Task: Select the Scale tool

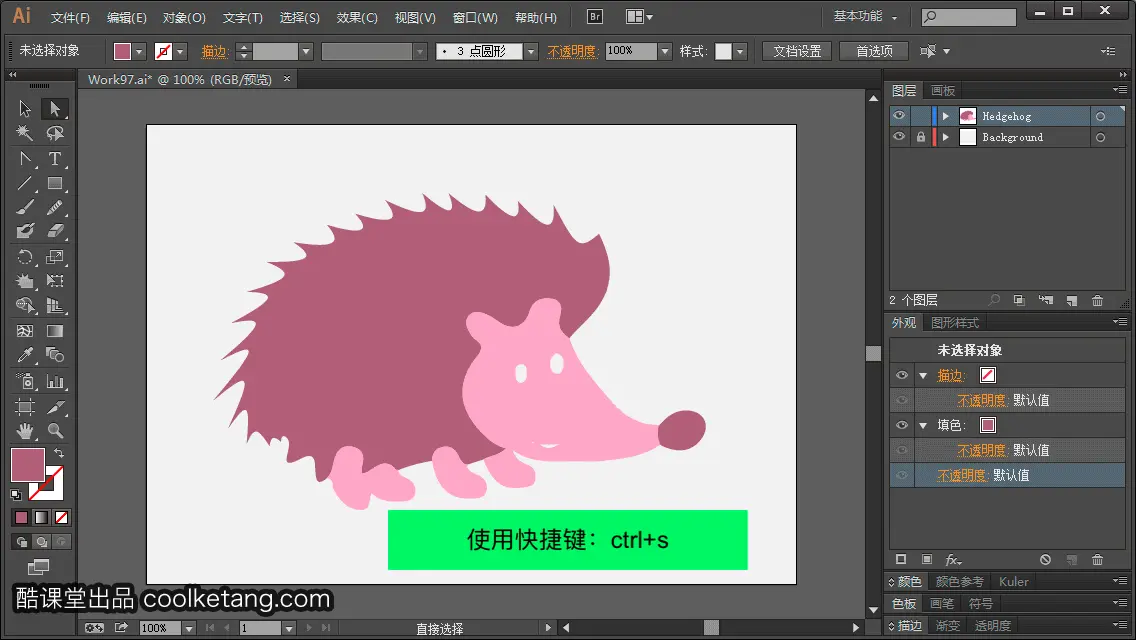Action: [x=54, y=257]
